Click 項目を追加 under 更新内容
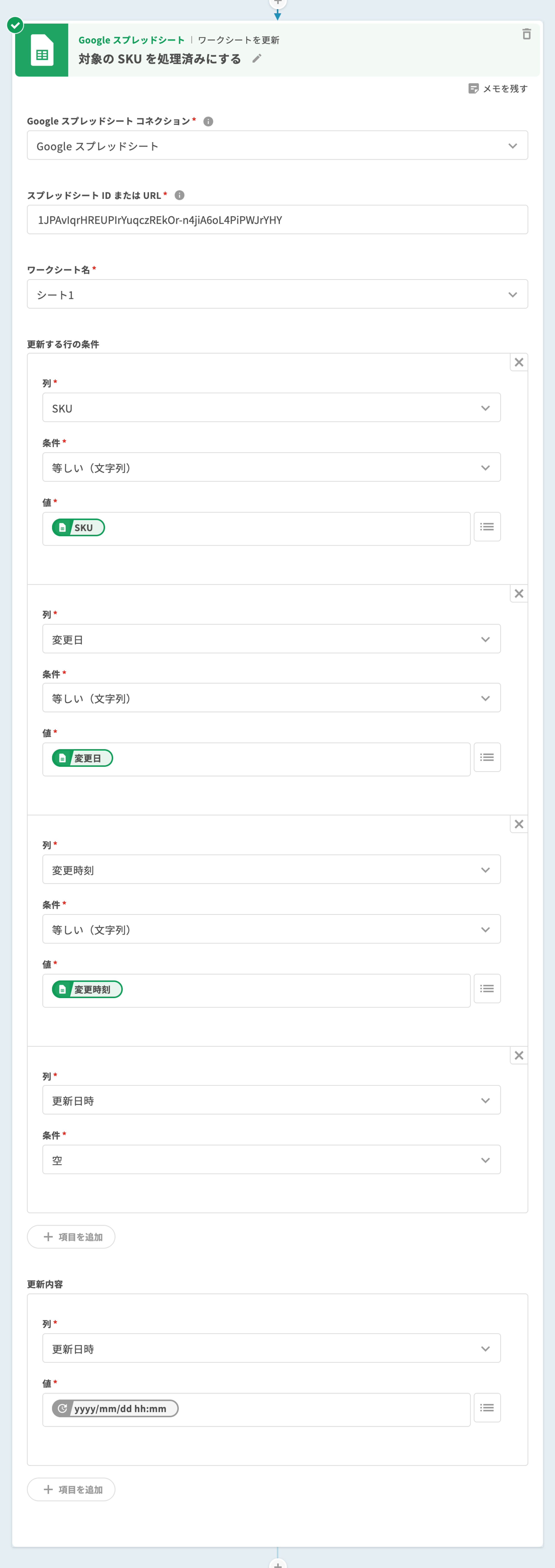Image resolution: width=555 pixels, height=1568 pixels. [71, 1489]
